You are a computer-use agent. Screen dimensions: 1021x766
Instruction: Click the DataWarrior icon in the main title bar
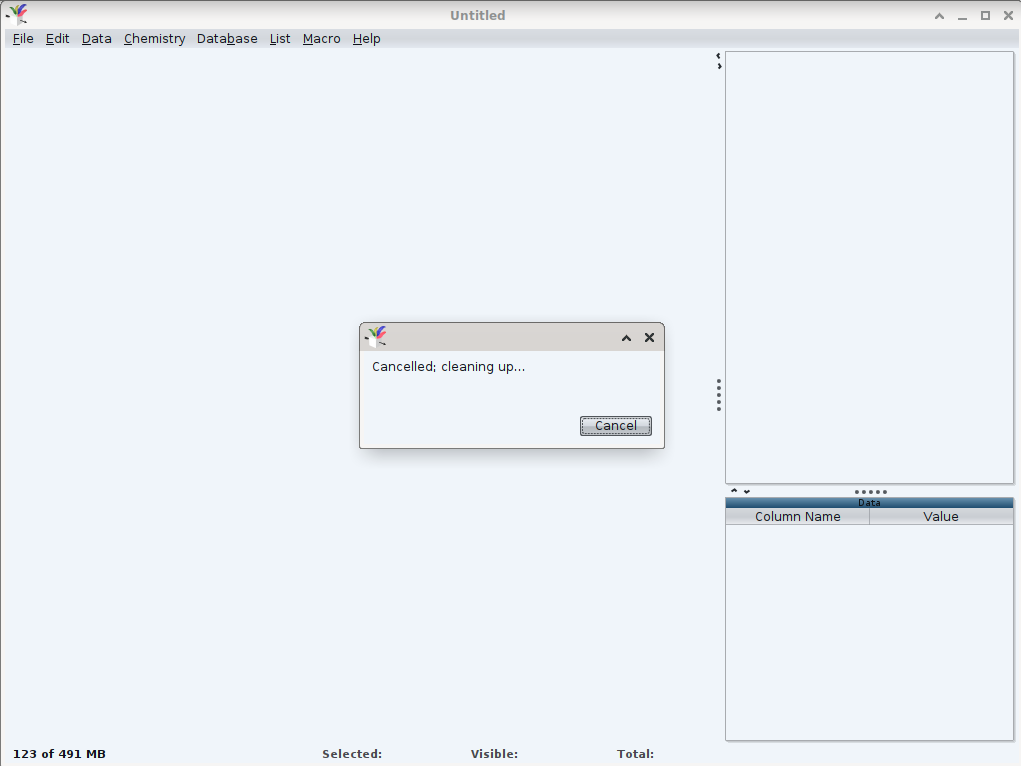(17, 15)
